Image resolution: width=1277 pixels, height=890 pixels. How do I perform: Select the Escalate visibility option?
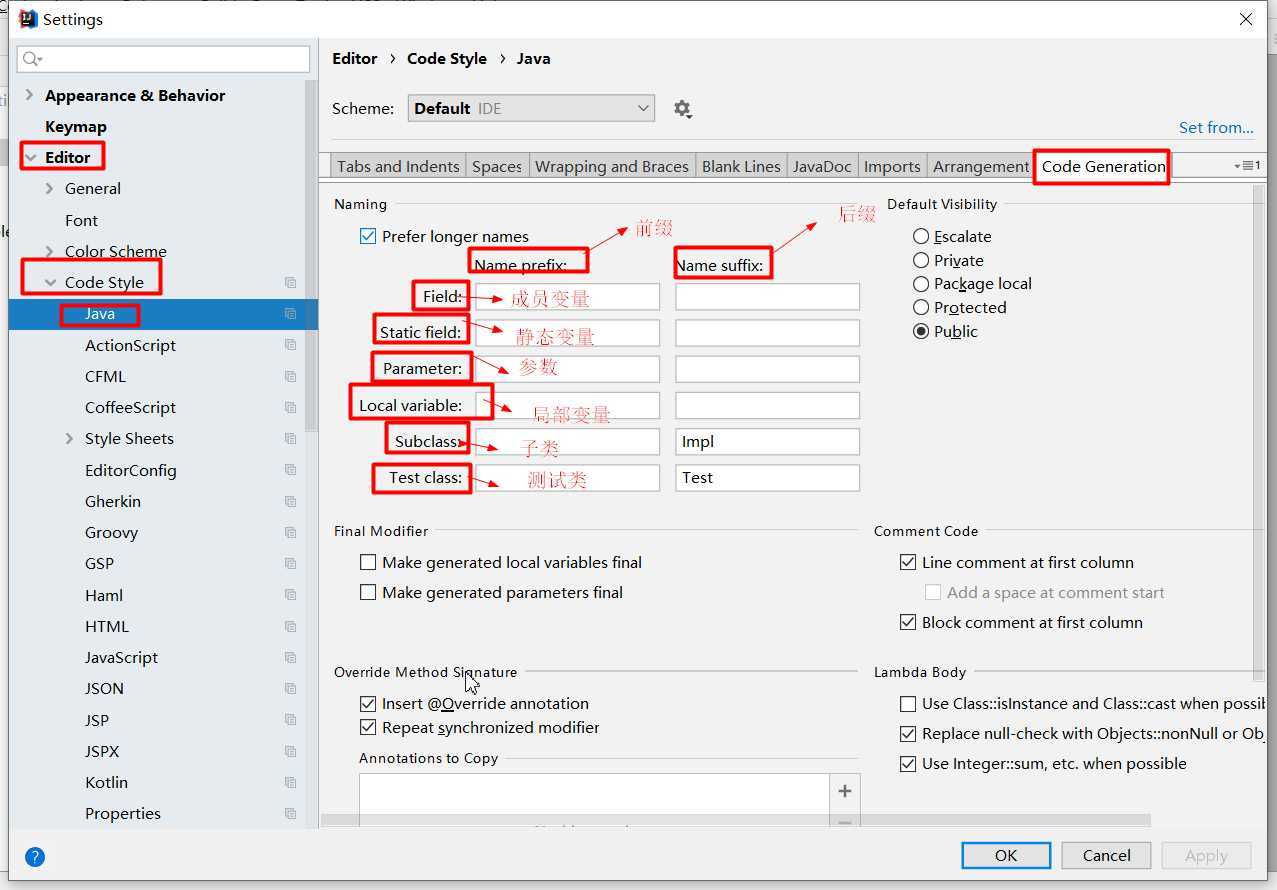coord(921,237)
